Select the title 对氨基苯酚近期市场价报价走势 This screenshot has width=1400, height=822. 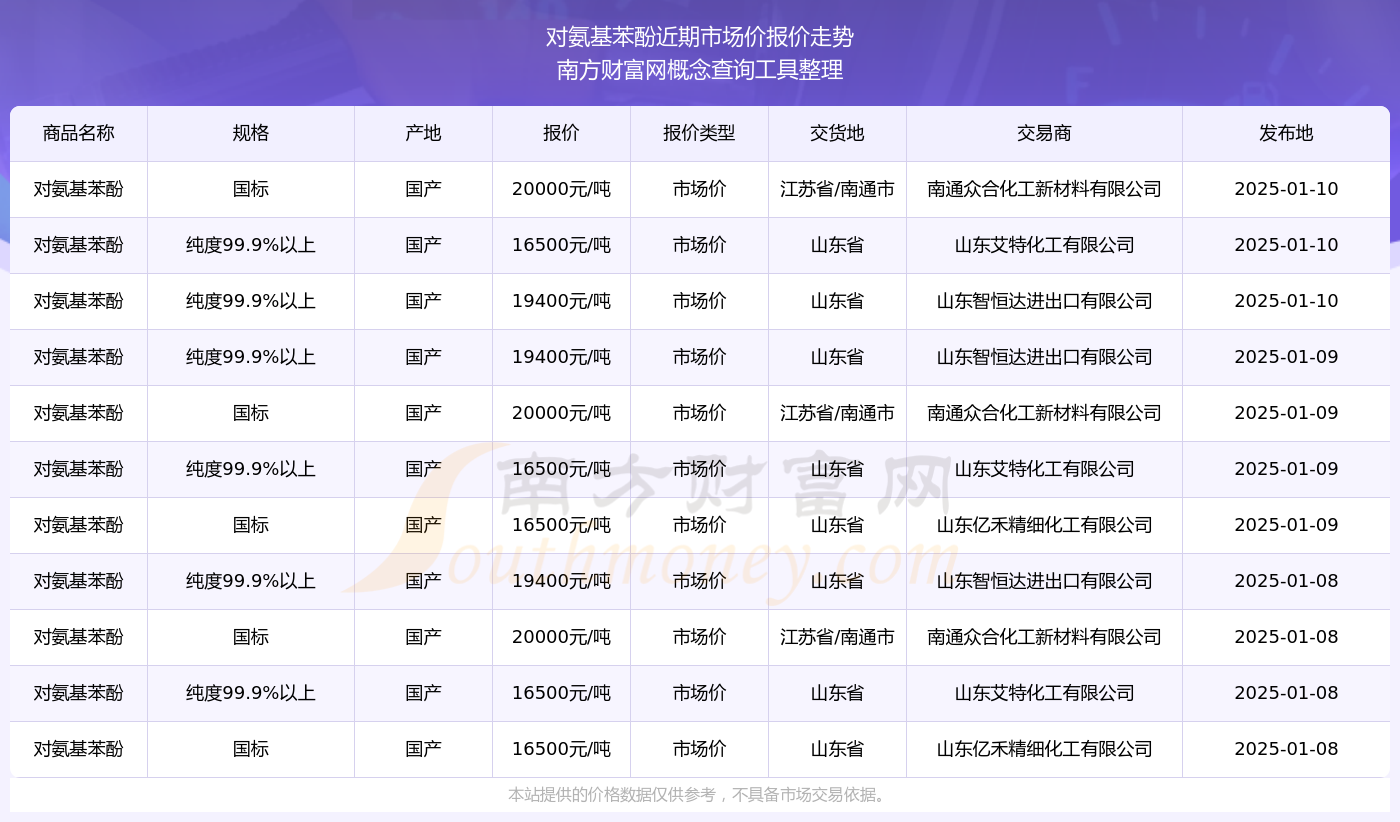click(700, 38)
